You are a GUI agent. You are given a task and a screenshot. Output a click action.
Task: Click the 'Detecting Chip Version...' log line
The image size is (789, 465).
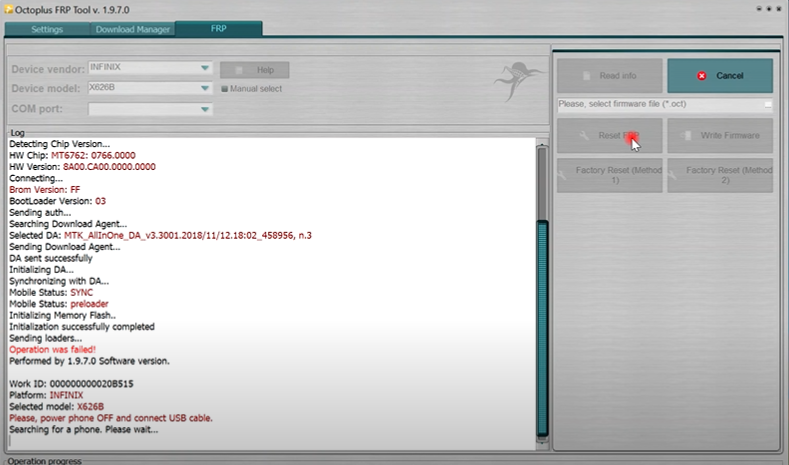[x=59, y=144]
